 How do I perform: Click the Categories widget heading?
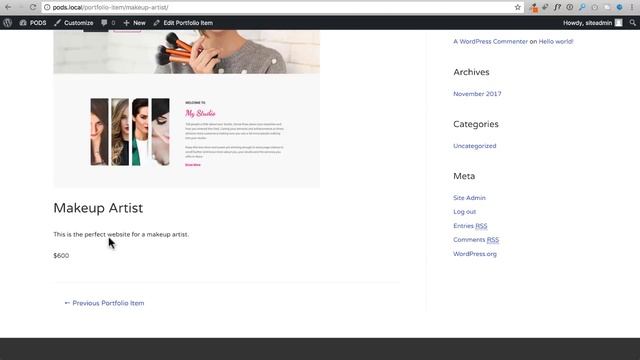(476, 124)
